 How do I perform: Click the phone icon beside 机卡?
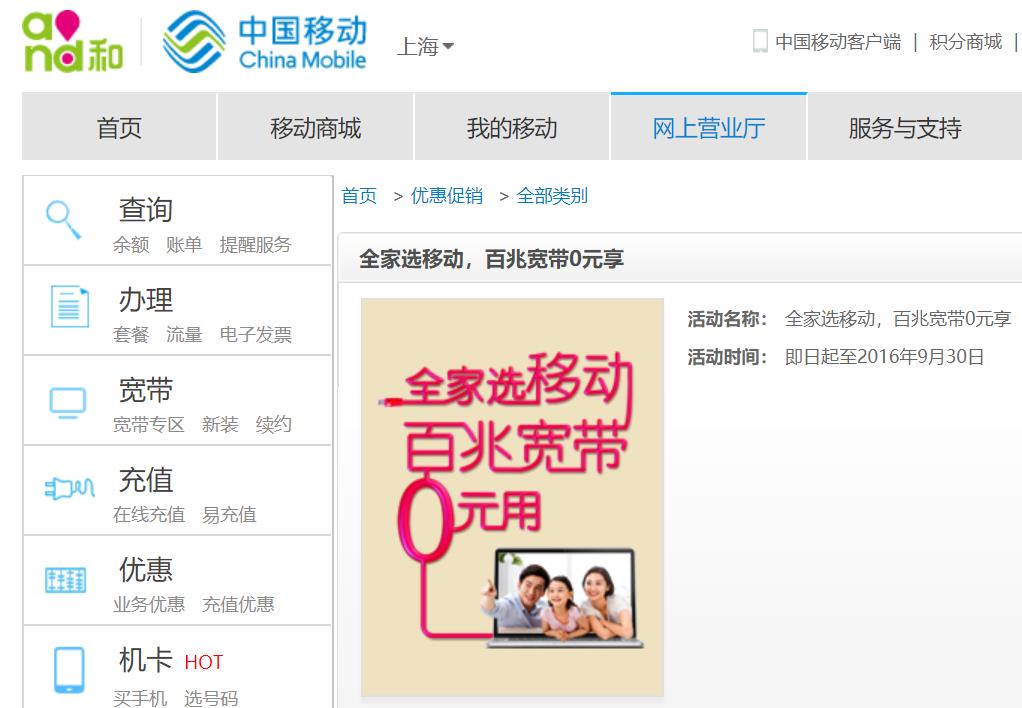coord(69,670)
